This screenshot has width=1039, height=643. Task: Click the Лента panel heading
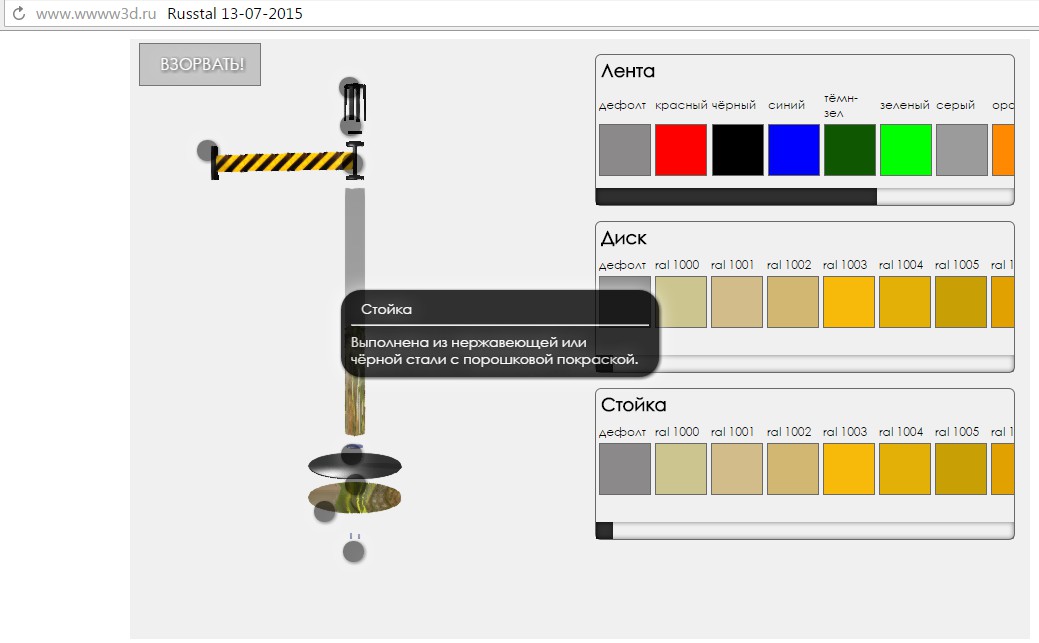coord(628,71)
